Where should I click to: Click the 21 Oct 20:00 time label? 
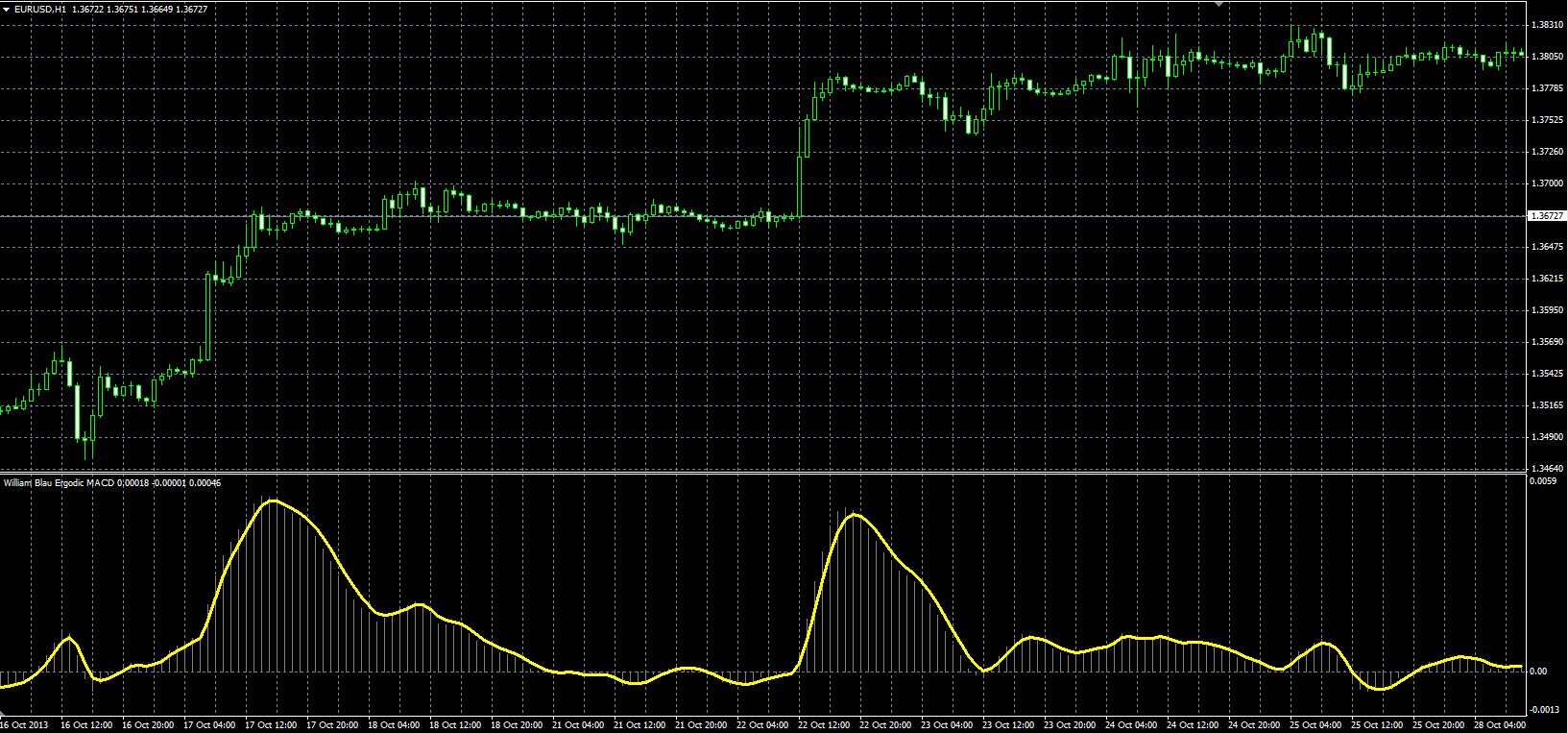click(x=701, y=725)
